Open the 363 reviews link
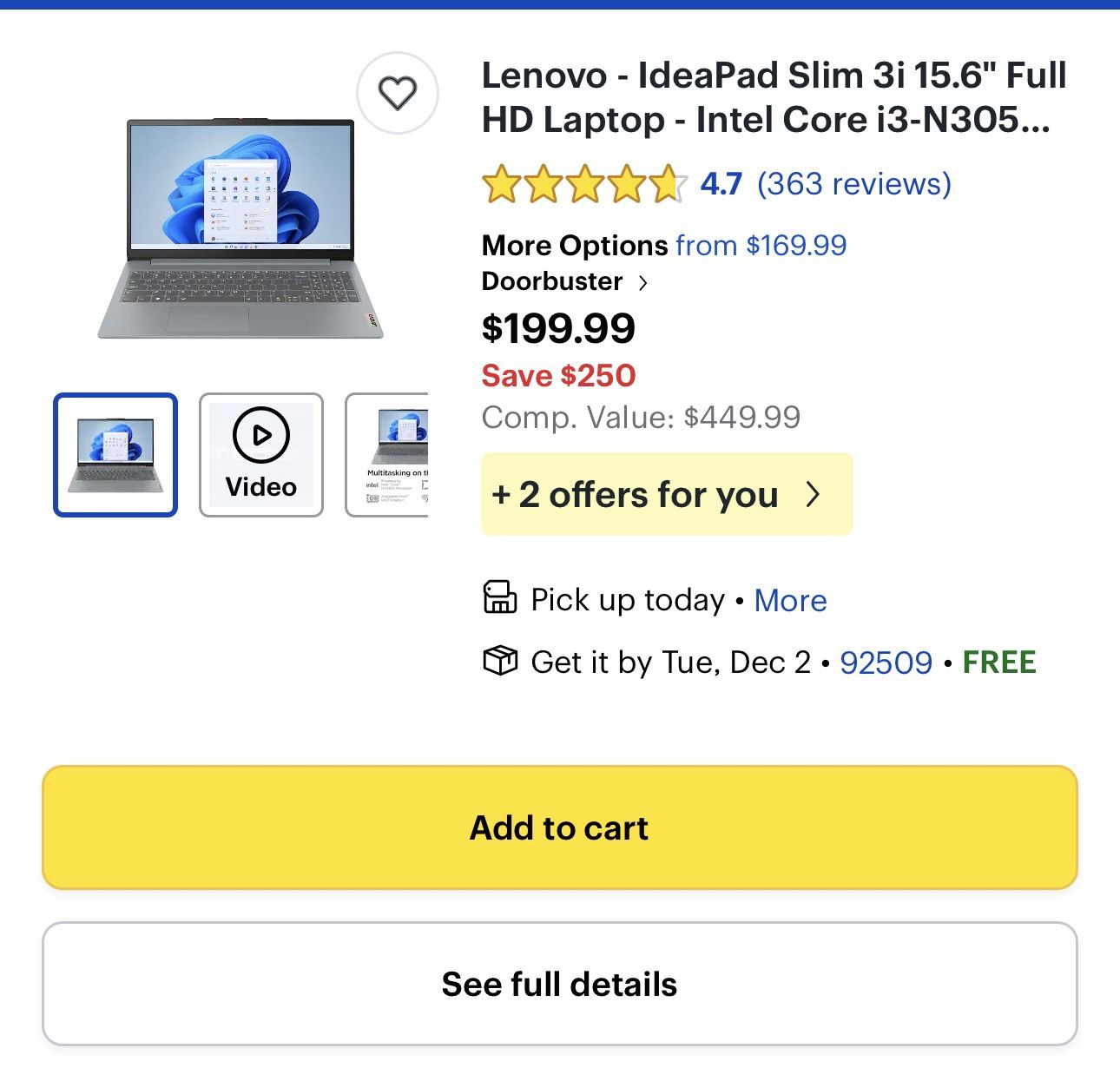Image resolution: width=1120 pixels, height=1081 pixels. point(853,184)
